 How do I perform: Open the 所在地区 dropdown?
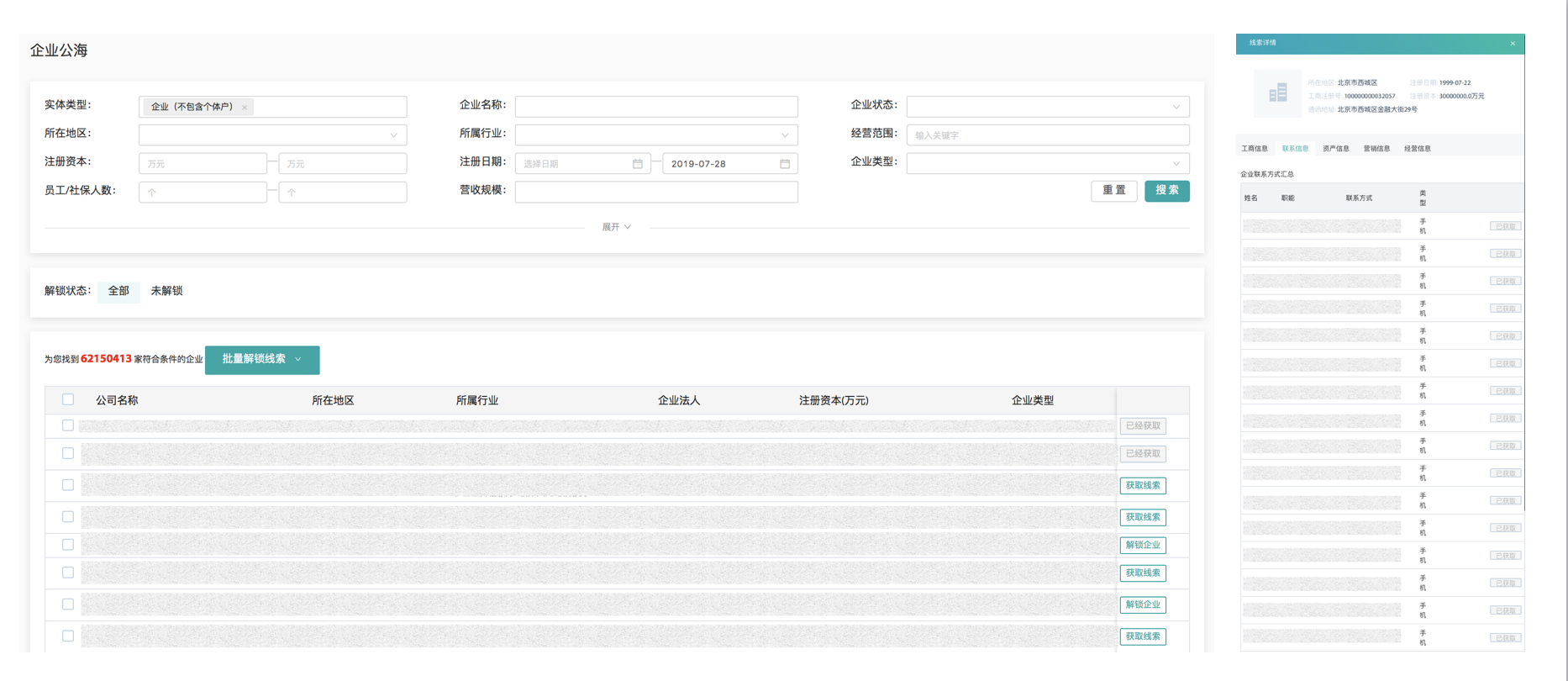(x=272, y=135)
